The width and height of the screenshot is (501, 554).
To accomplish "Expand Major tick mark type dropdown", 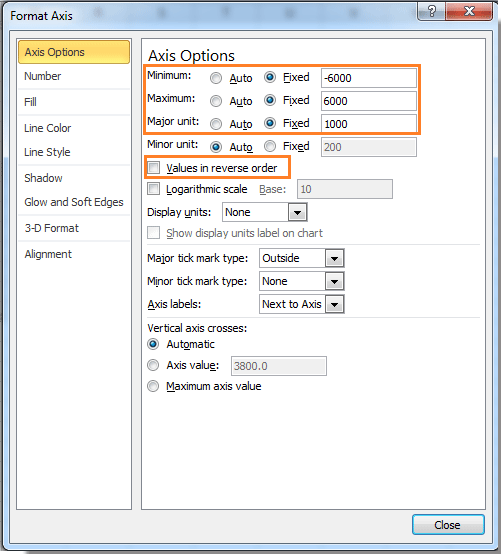I will click(x=335, y=258).
